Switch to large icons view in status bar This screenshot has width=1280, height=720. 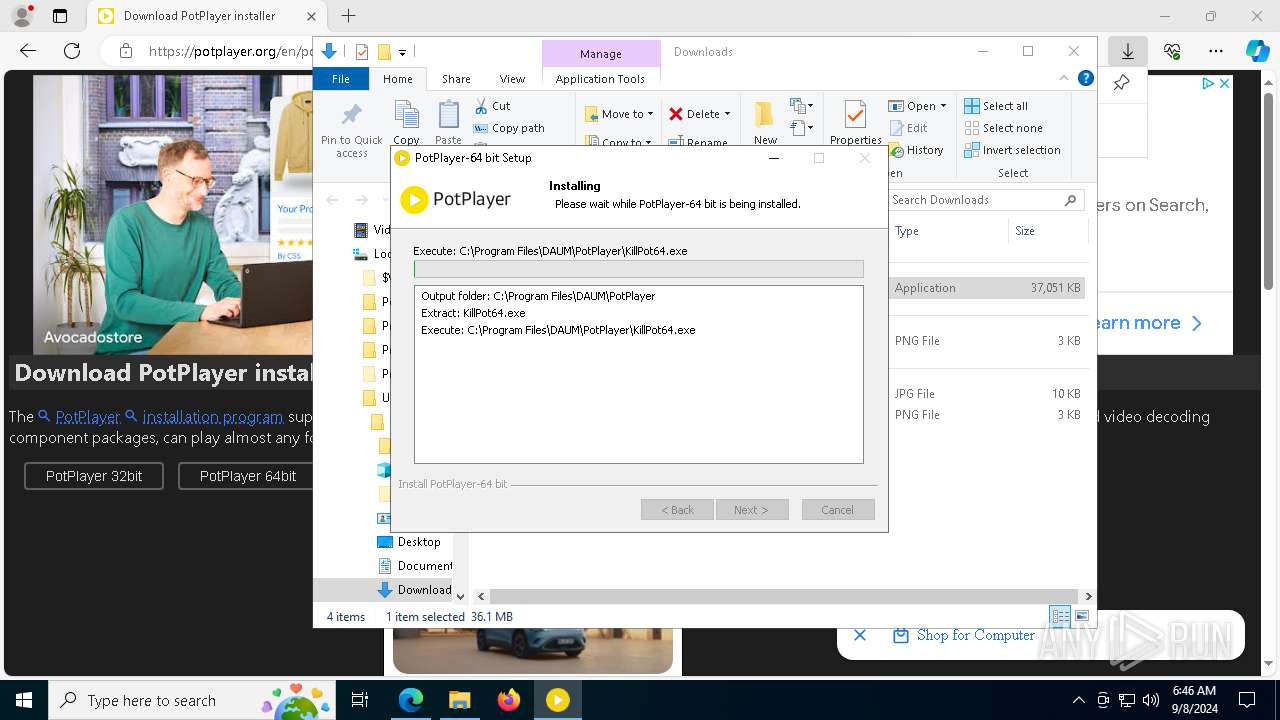click(1081, 617)
